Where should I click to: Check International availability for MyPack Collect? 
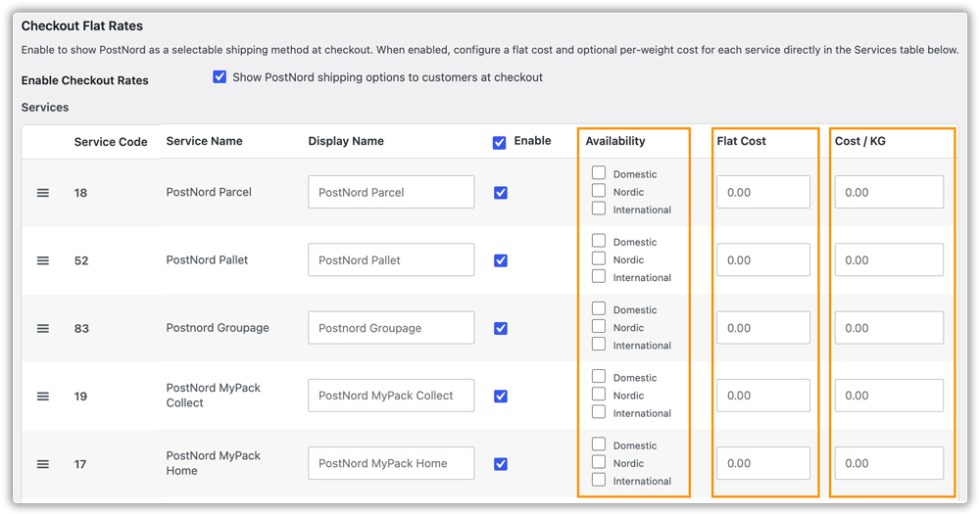[x=599, y=411]
